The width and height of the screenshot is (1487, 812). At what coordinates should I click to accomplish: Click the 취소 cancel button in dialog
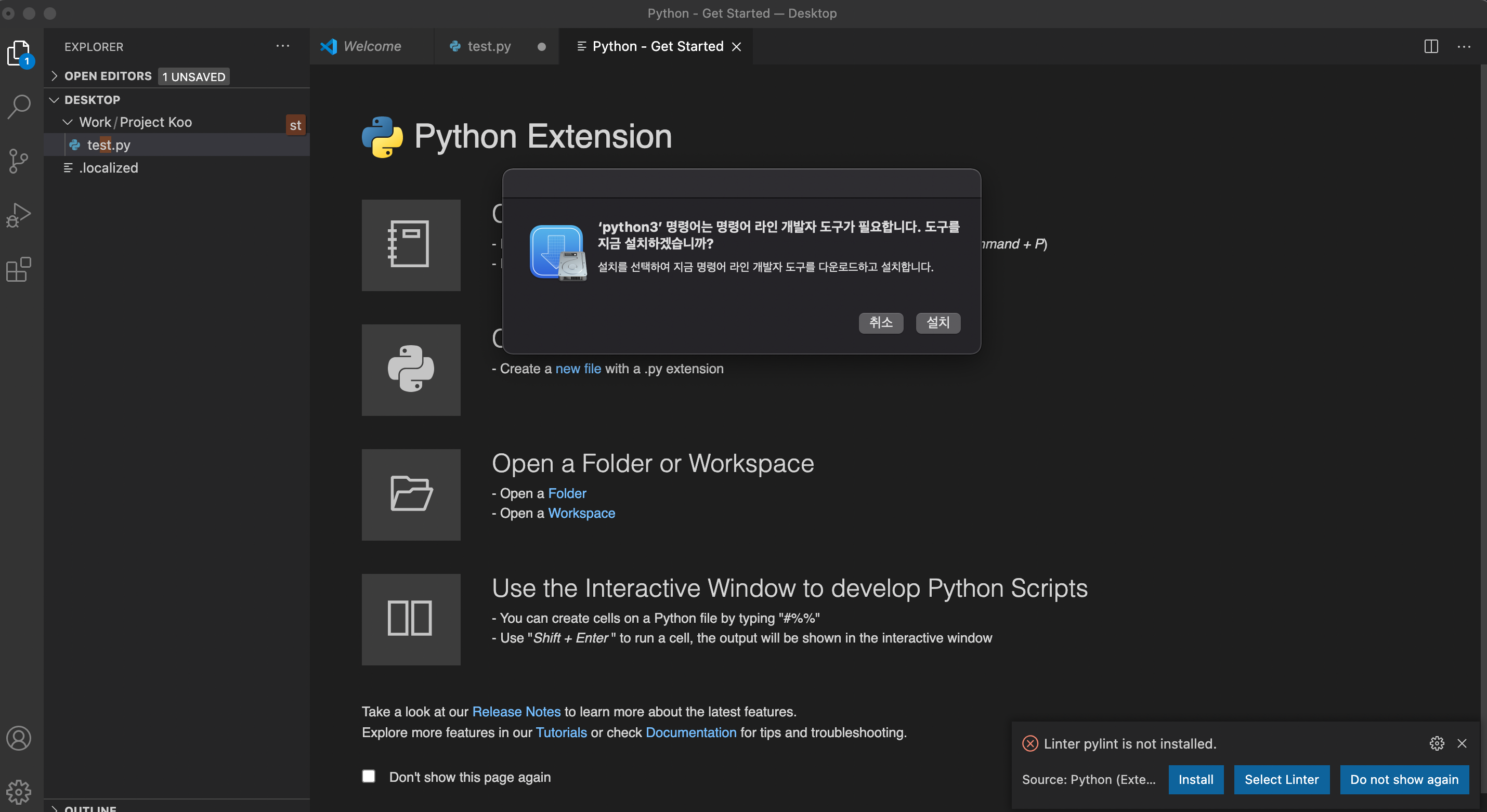(x=880, y=323)
